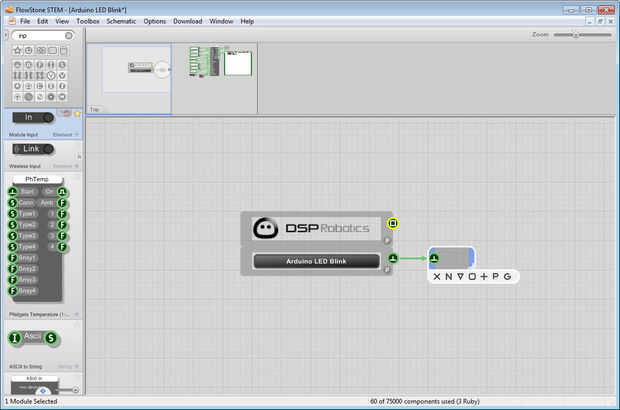Image resolution: width=620 pixels, height=410 pixels.
Task: Click the DSP Robotics logo panel
Action: tap(316, 228)
